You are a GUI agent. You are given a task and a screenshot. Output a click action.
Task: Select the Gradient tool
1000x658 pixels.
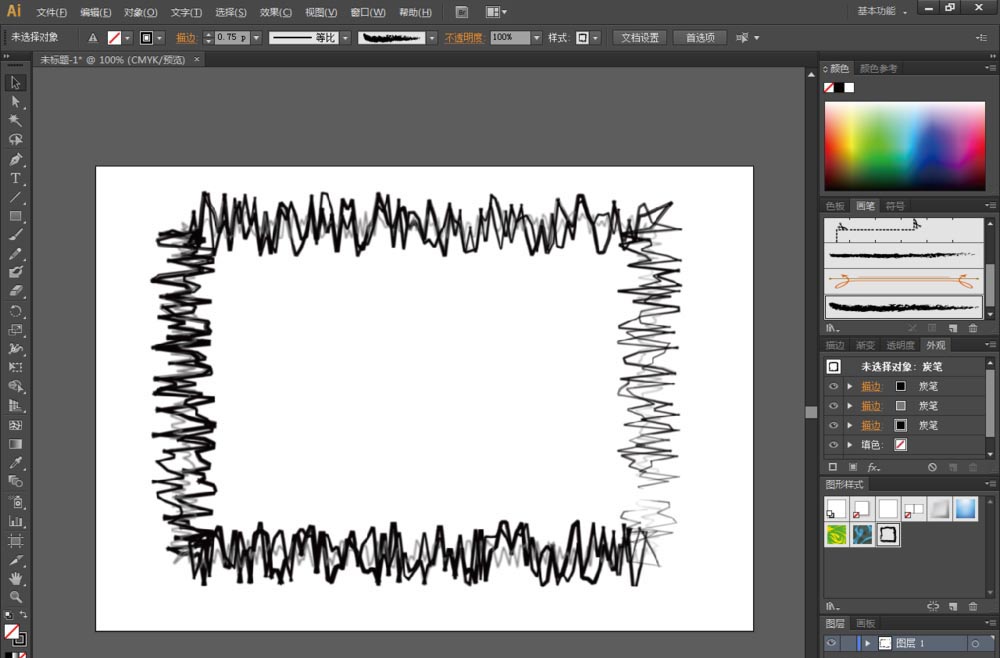[x=15, y=444]
